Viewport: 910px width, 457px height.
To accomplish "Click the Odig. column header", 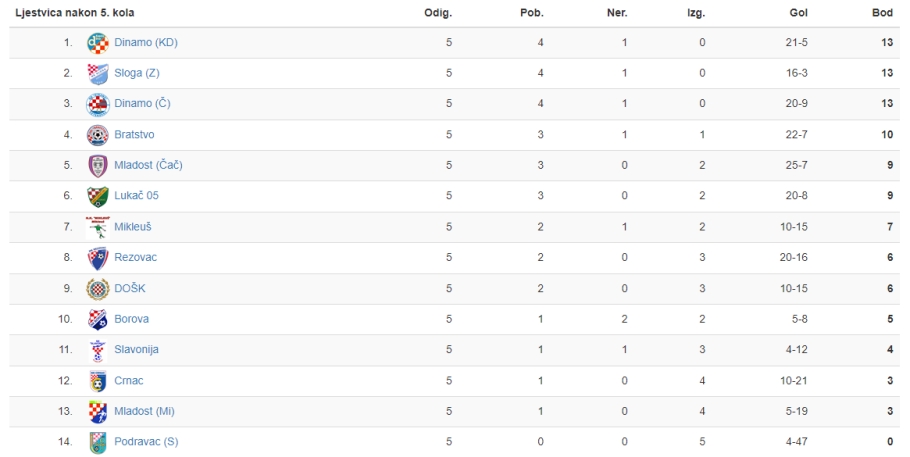I will (438, 13).
